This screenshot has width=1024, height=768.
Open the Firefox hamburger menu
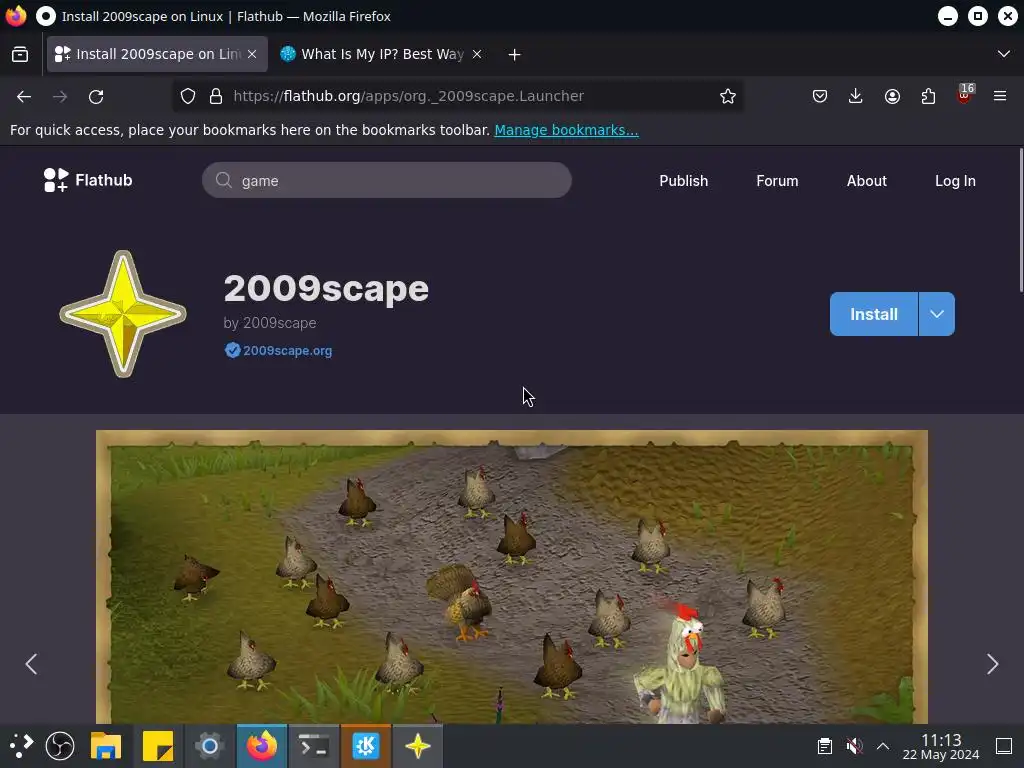tap(1000, 97)
